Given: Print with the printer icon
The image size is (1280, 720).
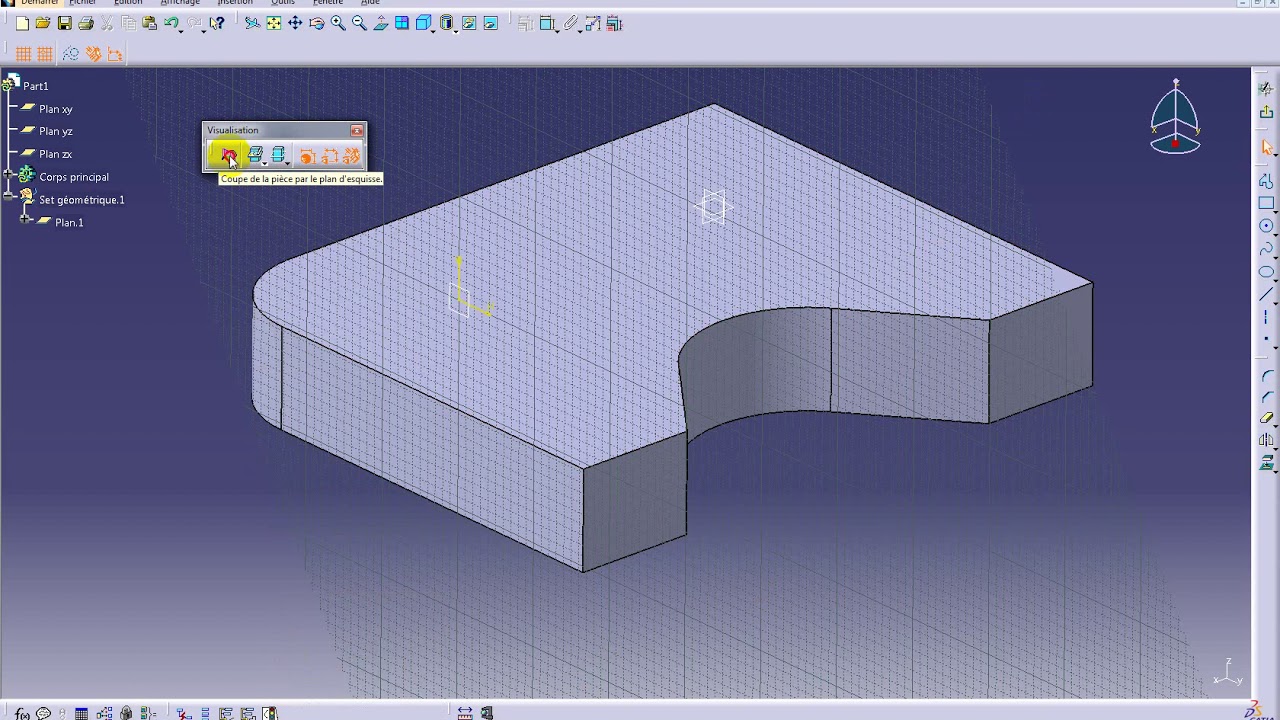Looking at the screenshot, I should pos(86,24).
